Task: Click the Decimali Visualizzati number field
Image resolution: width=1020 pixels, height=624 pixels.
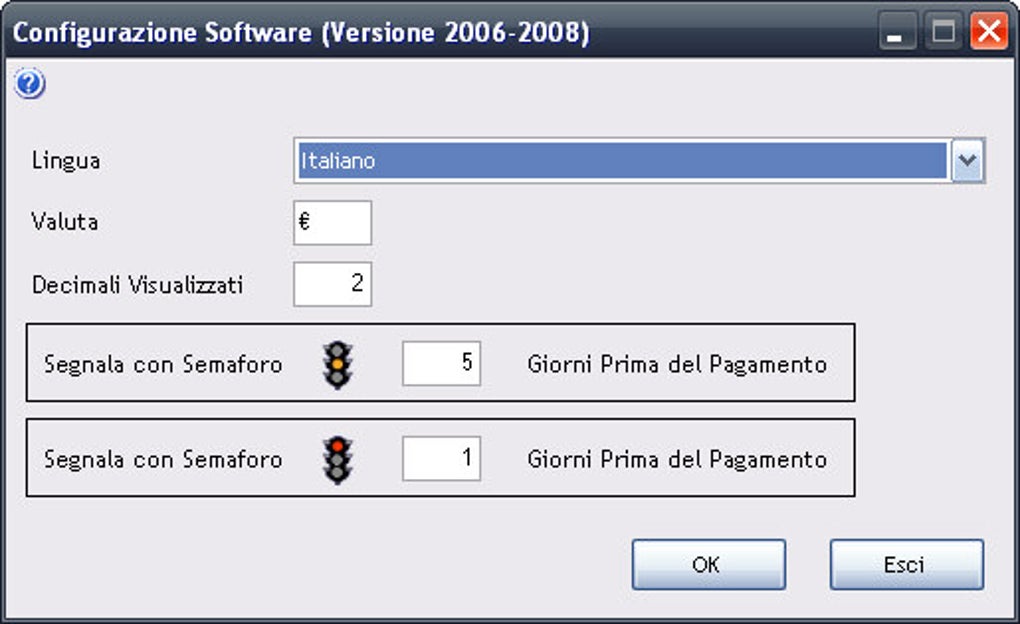Action: click(x=332, y=285)
